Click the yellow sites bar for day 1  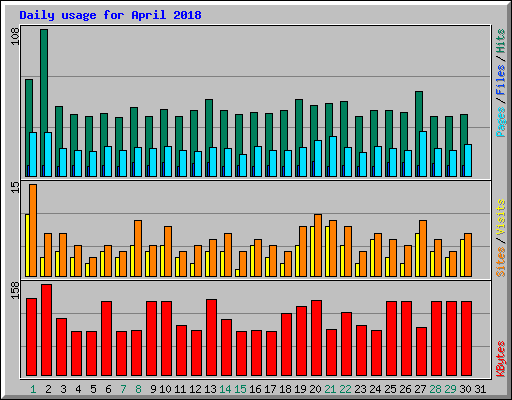pos(27,245)
